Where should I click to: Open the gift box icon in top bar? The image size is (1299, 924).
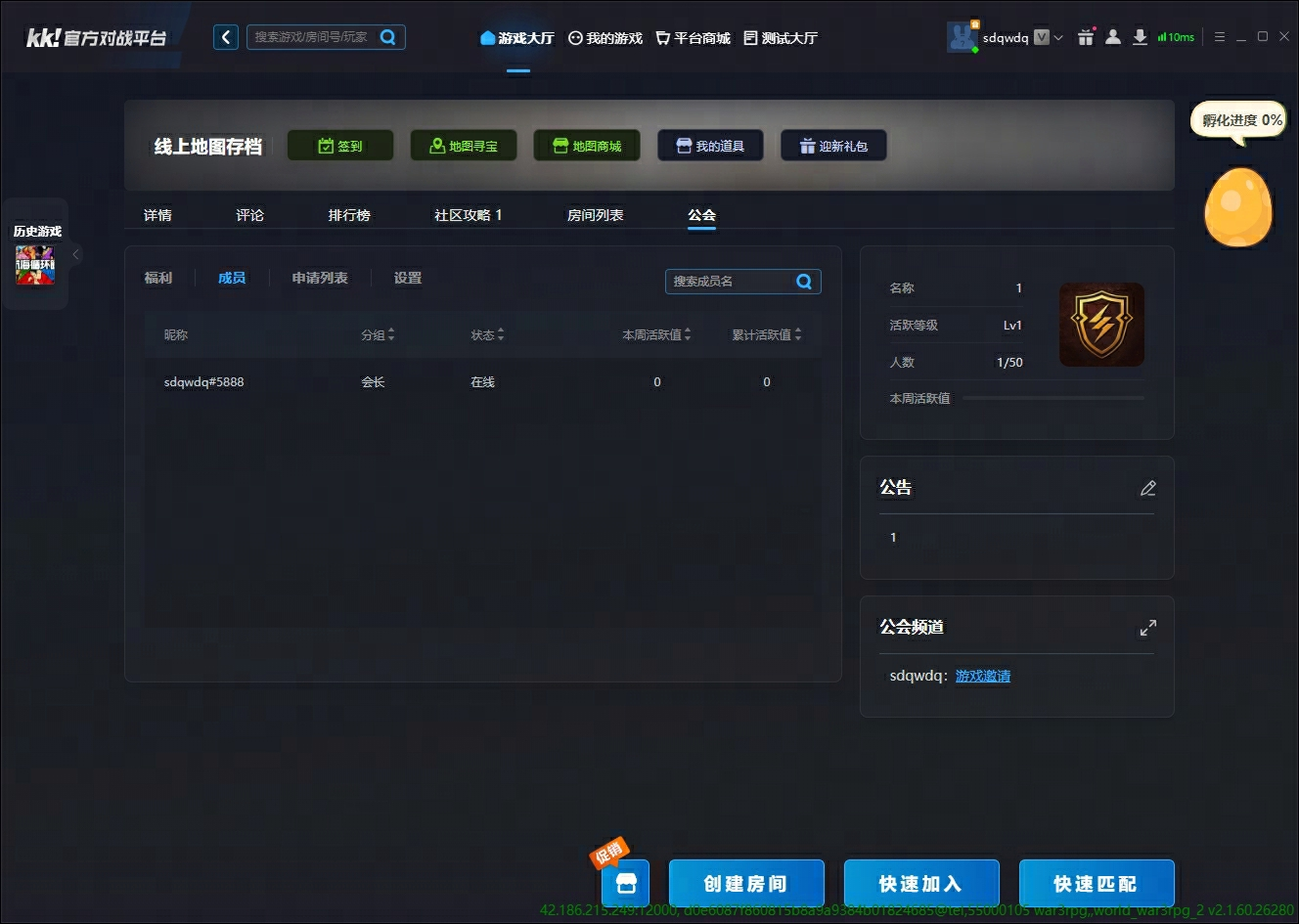tap(1086, 37)
